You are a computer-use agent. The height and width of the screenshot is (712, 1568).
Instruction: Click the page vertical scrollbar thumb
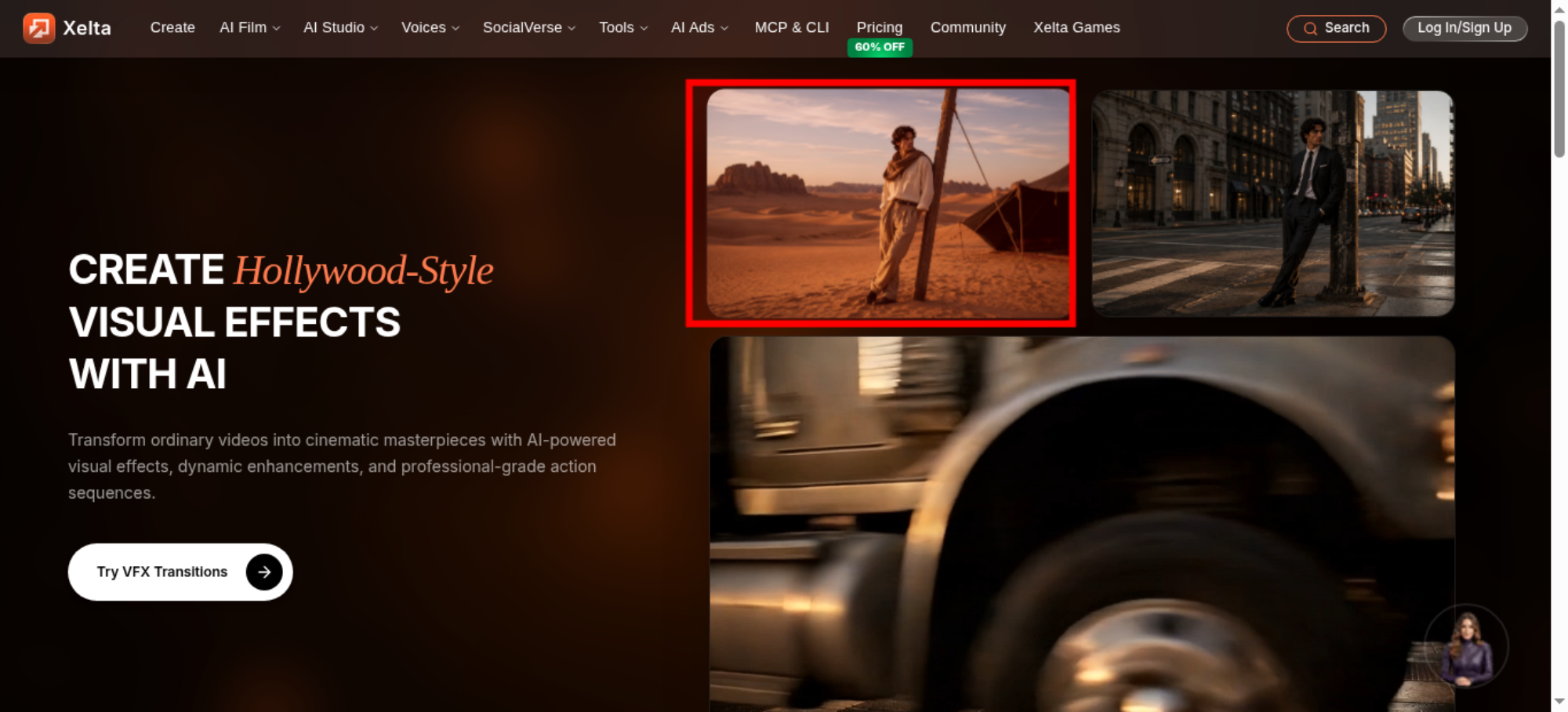(1559, 88)
